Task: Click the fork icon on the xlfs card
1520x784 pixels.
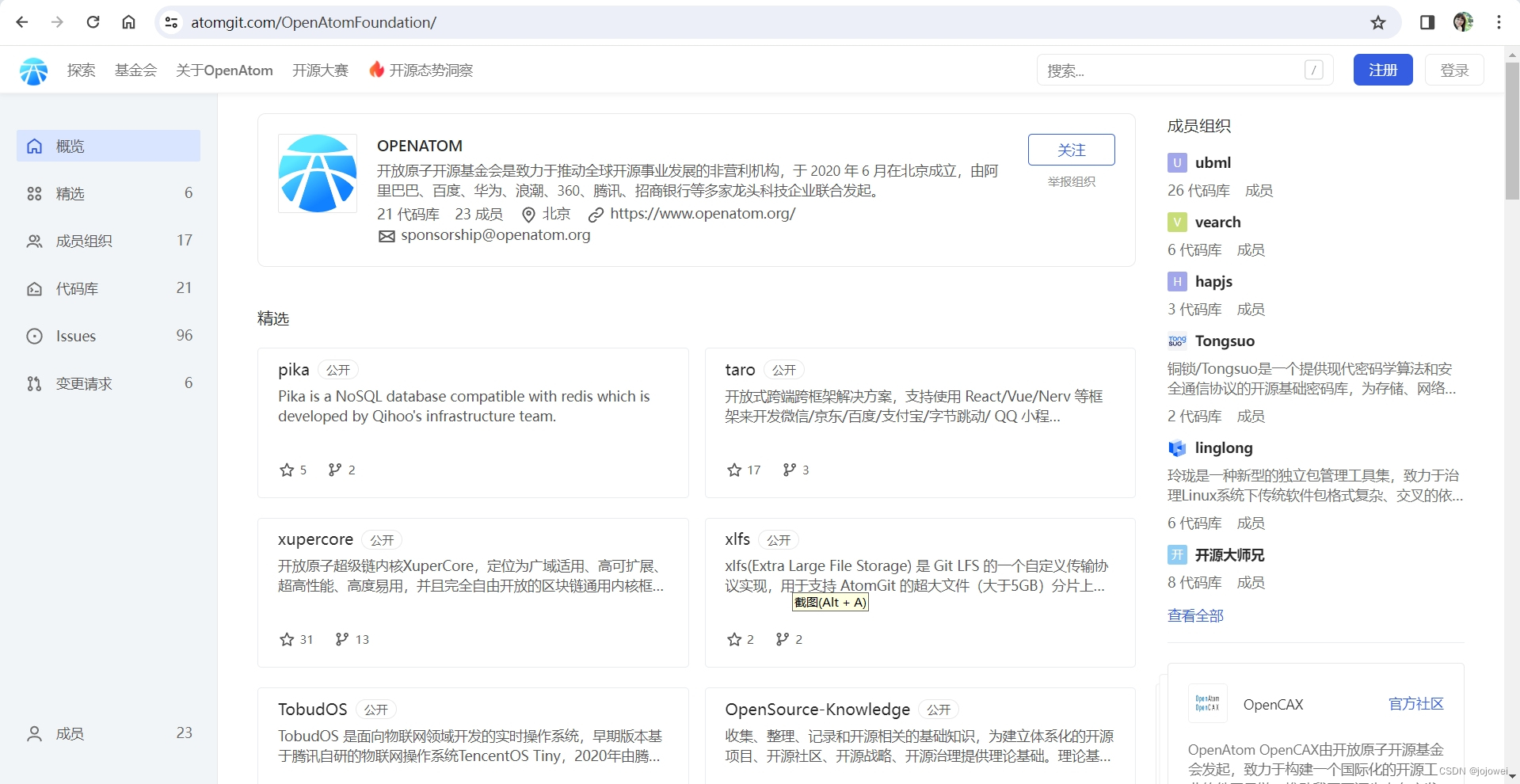Action: coord(783,639)
